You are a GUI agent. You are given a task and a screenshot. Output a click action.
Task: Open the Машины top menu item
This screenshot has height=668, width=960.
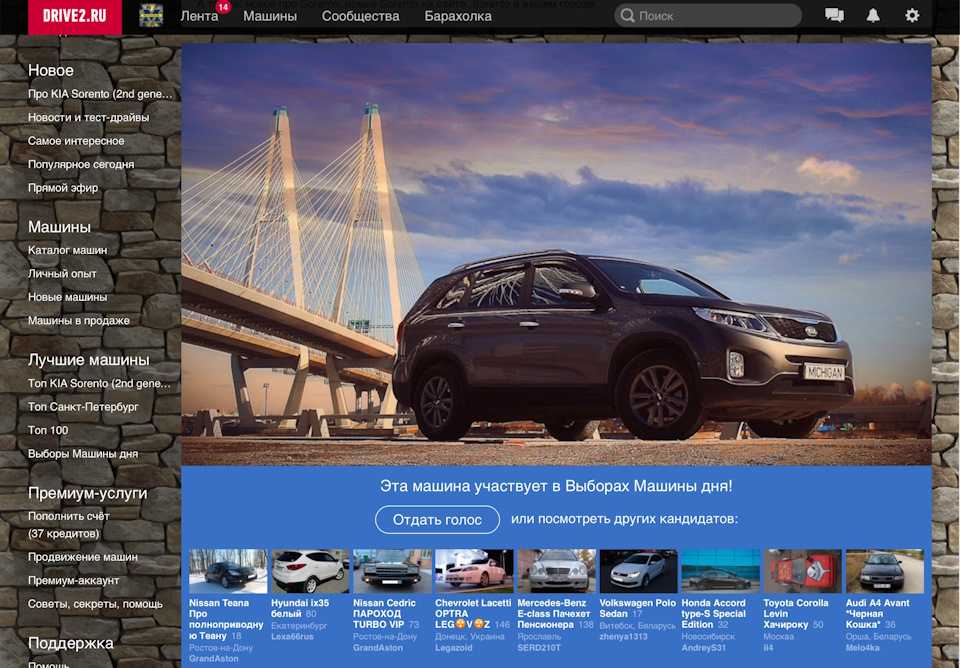click(x=270, y=16)
